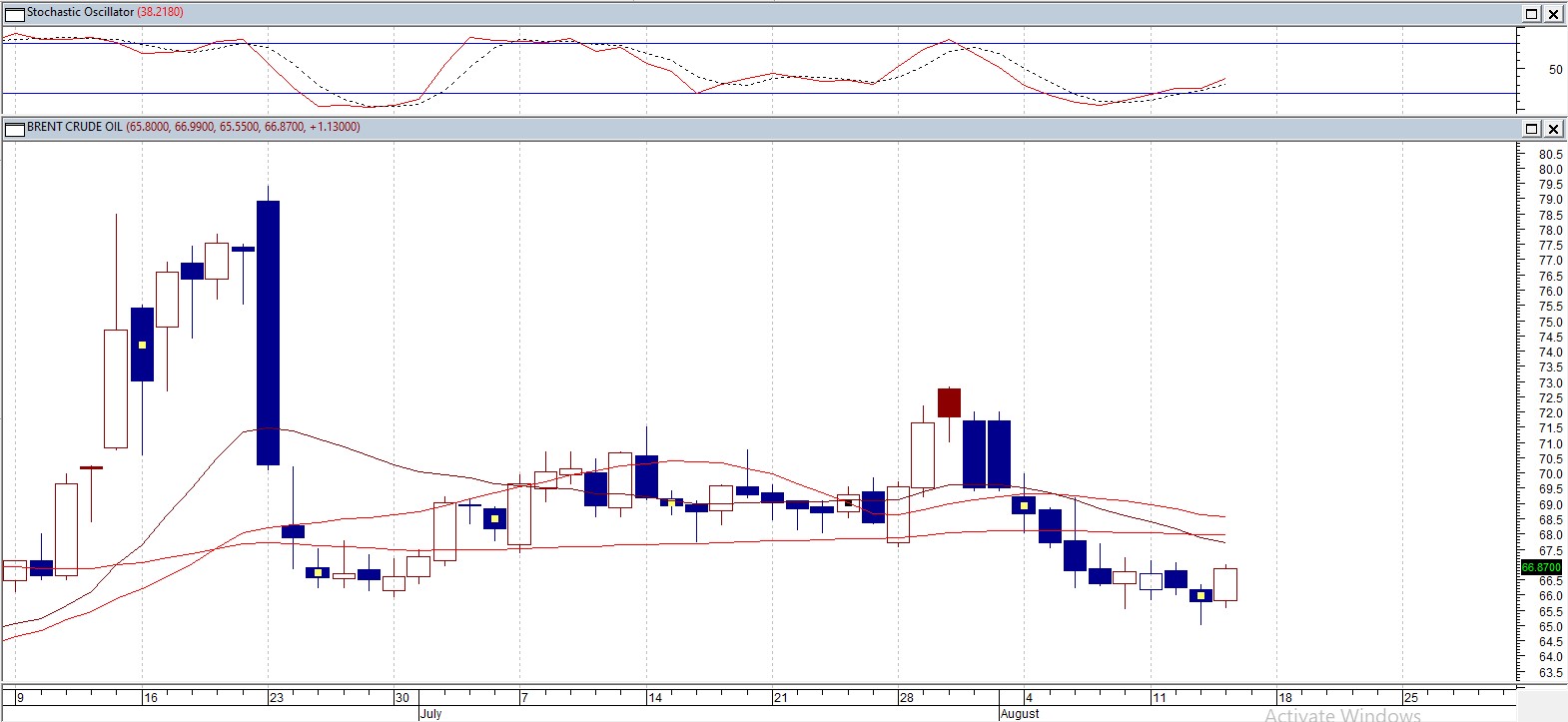Click the yellow marker on June 16 candle
1568x722 pixels.
[142, 345]
